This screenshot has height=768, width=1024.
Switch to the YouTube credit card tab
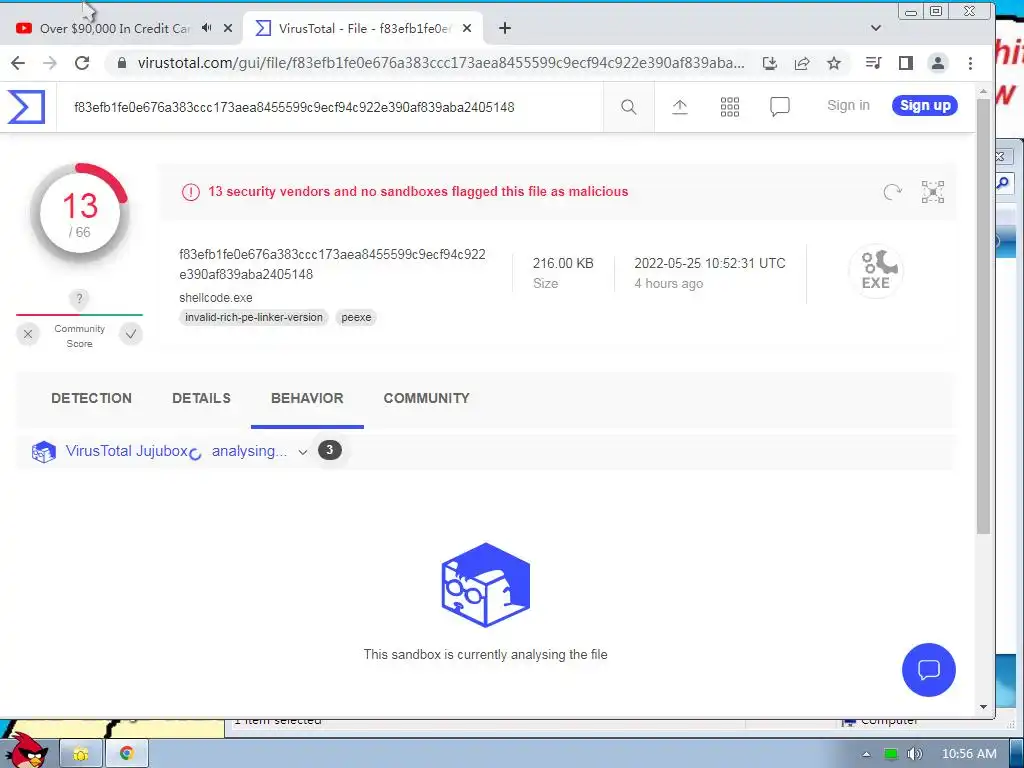click(x=115, y=29)
